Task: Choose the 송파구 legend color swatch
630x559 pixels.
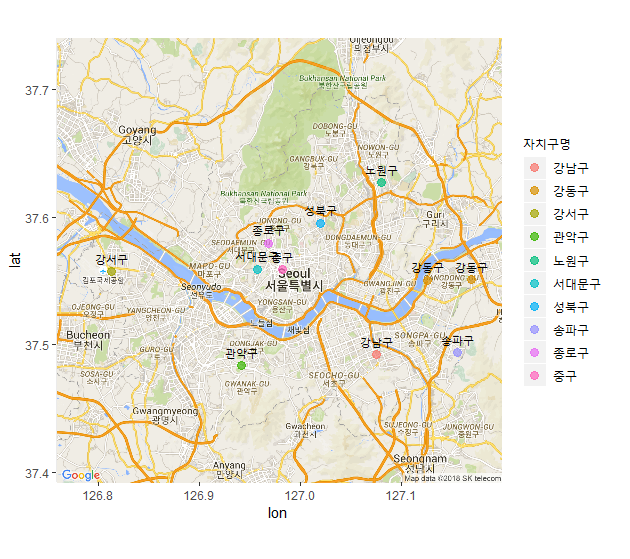Action: click(x=534, y=330)
